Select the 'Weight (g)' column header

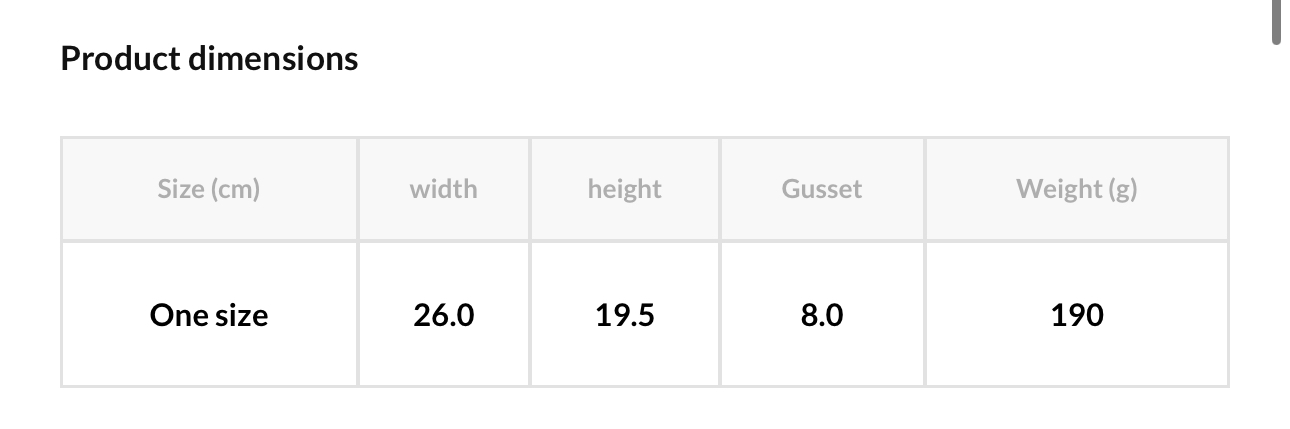pyautogui.click(x=1076, y=189)
